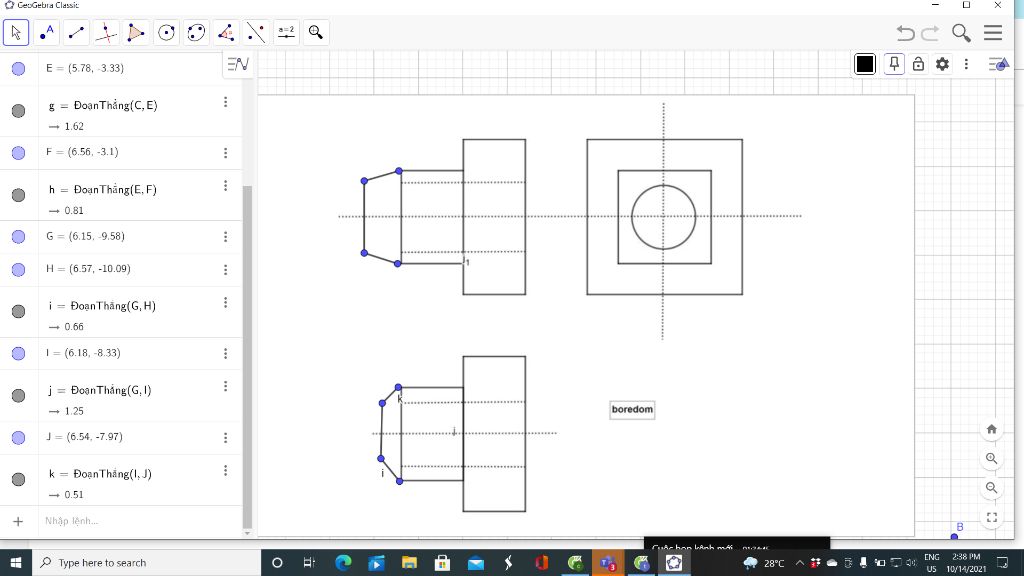Open object settings gear
The image size is (1024, 576).
tap(942, 64)
